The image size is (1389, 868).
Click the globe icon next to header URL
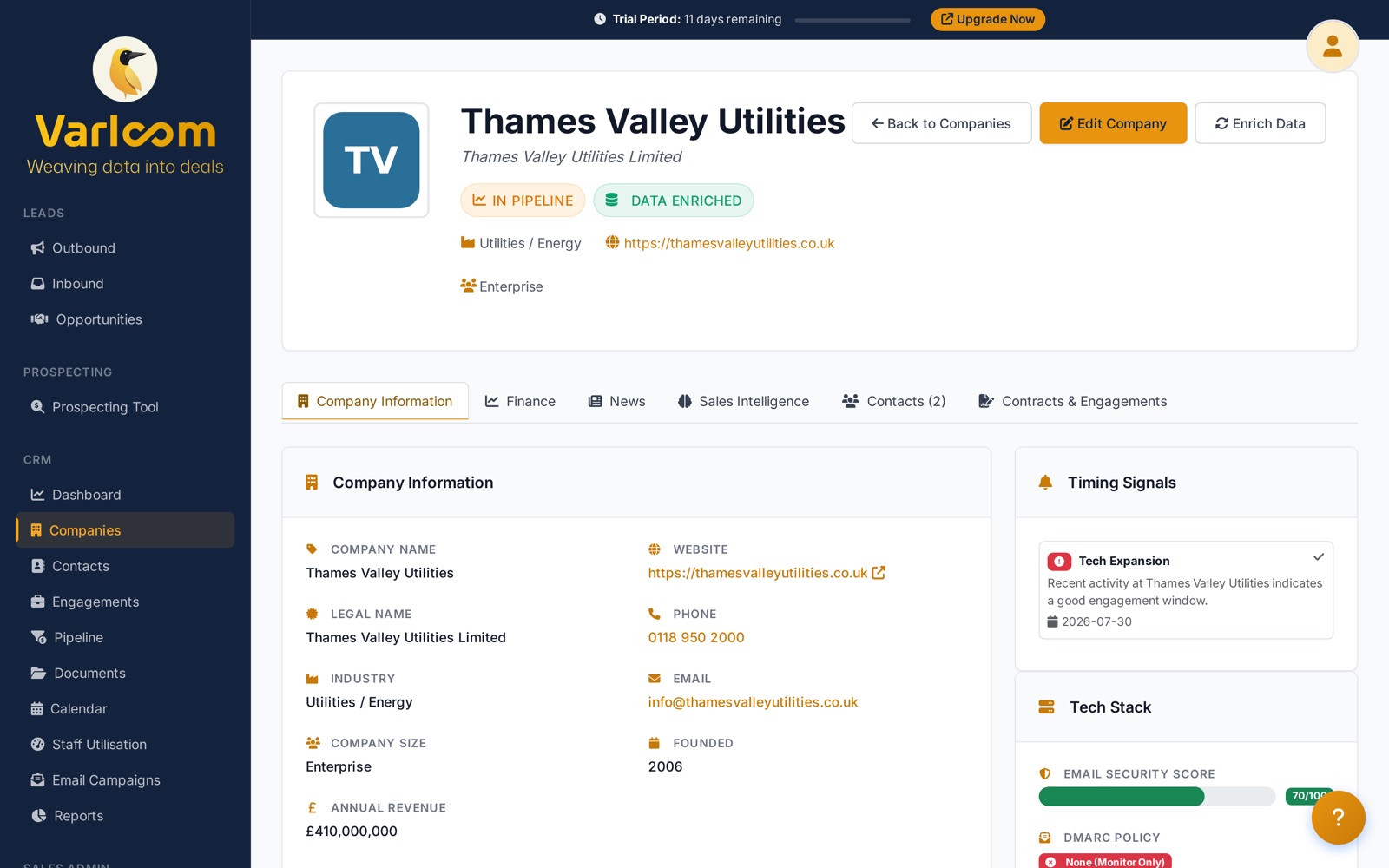coord(612,243)
